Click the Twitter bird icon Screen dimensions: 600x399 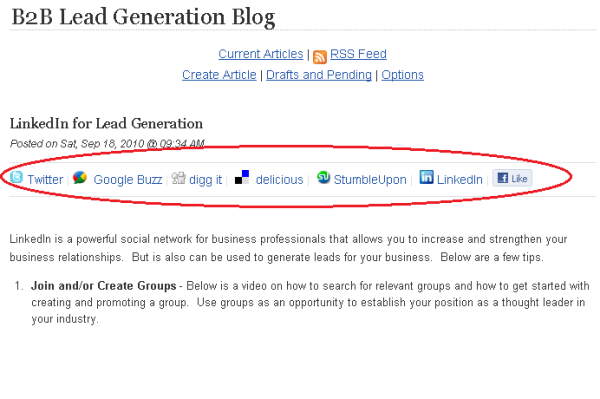[x=16, y=178]
